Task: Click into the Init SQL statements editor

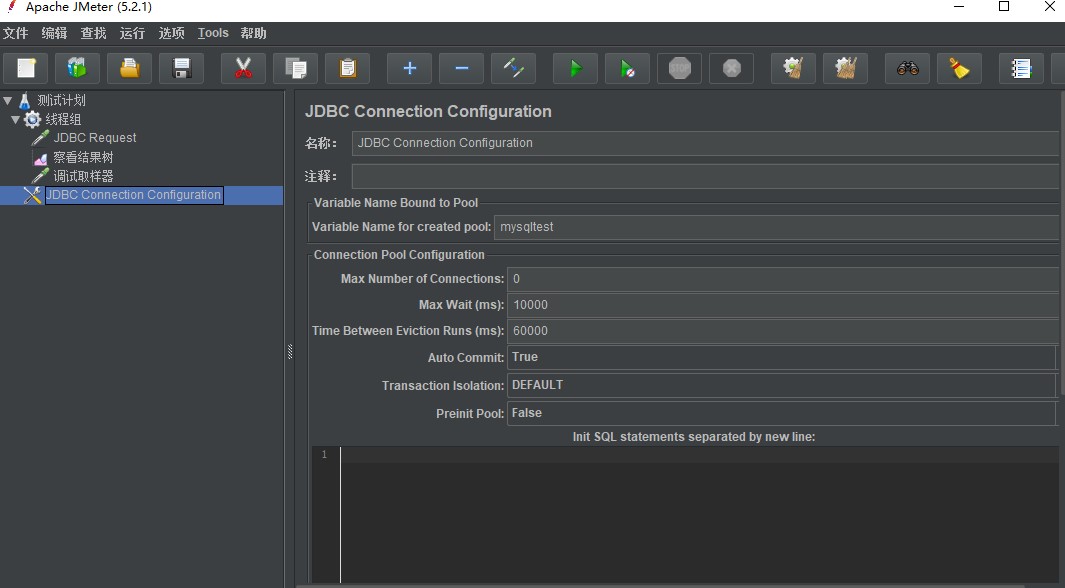Action: (x=700, y=514)
